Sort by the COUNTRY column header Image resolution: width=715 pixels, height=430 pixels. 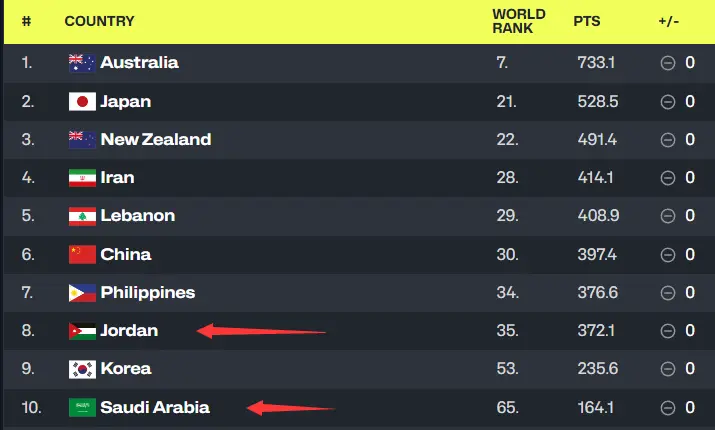[99, 21]
